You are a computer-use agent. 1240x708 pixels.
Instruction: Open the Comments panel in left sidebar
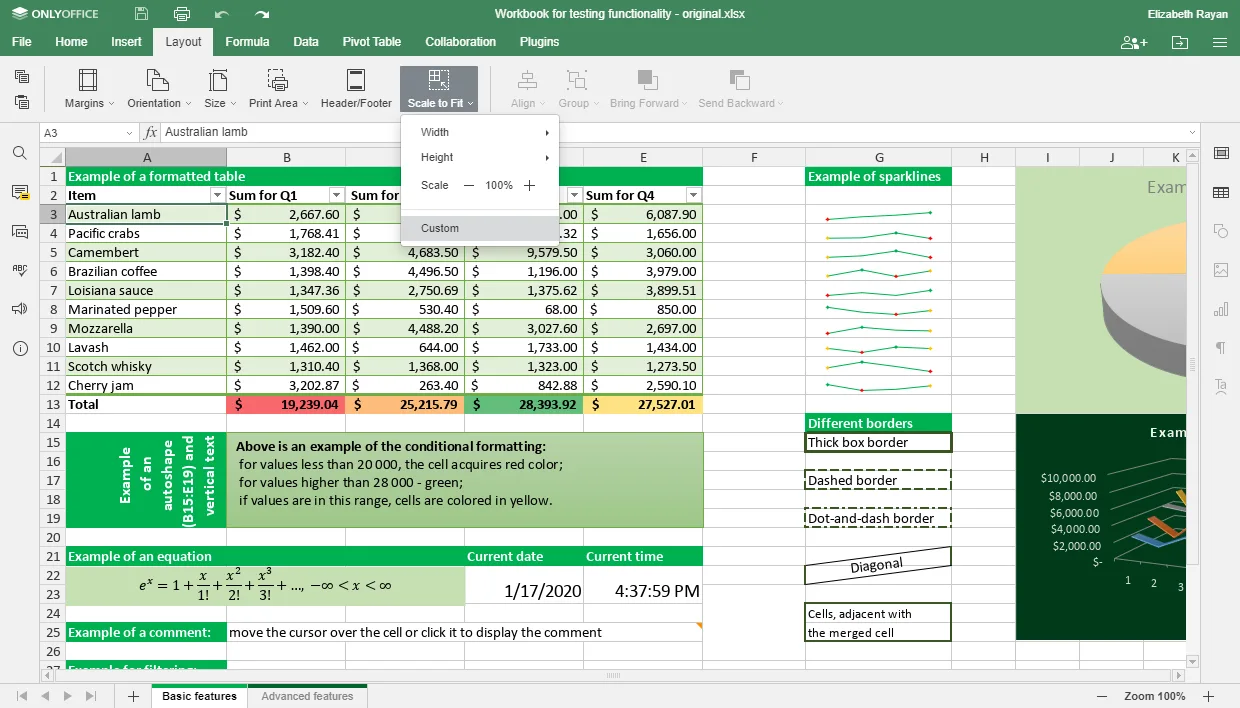[x=20, y=192]
